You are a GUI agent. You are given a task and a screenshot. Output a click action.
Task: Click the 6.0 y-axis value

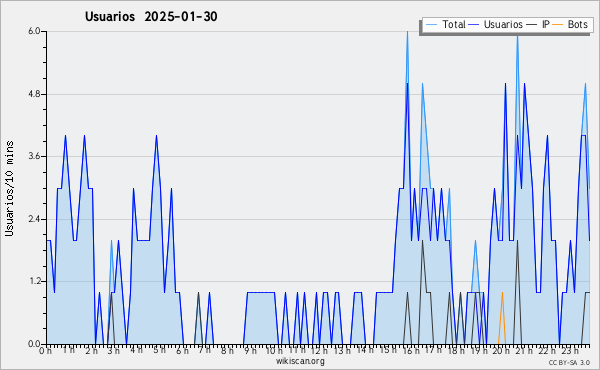point(34,31)
